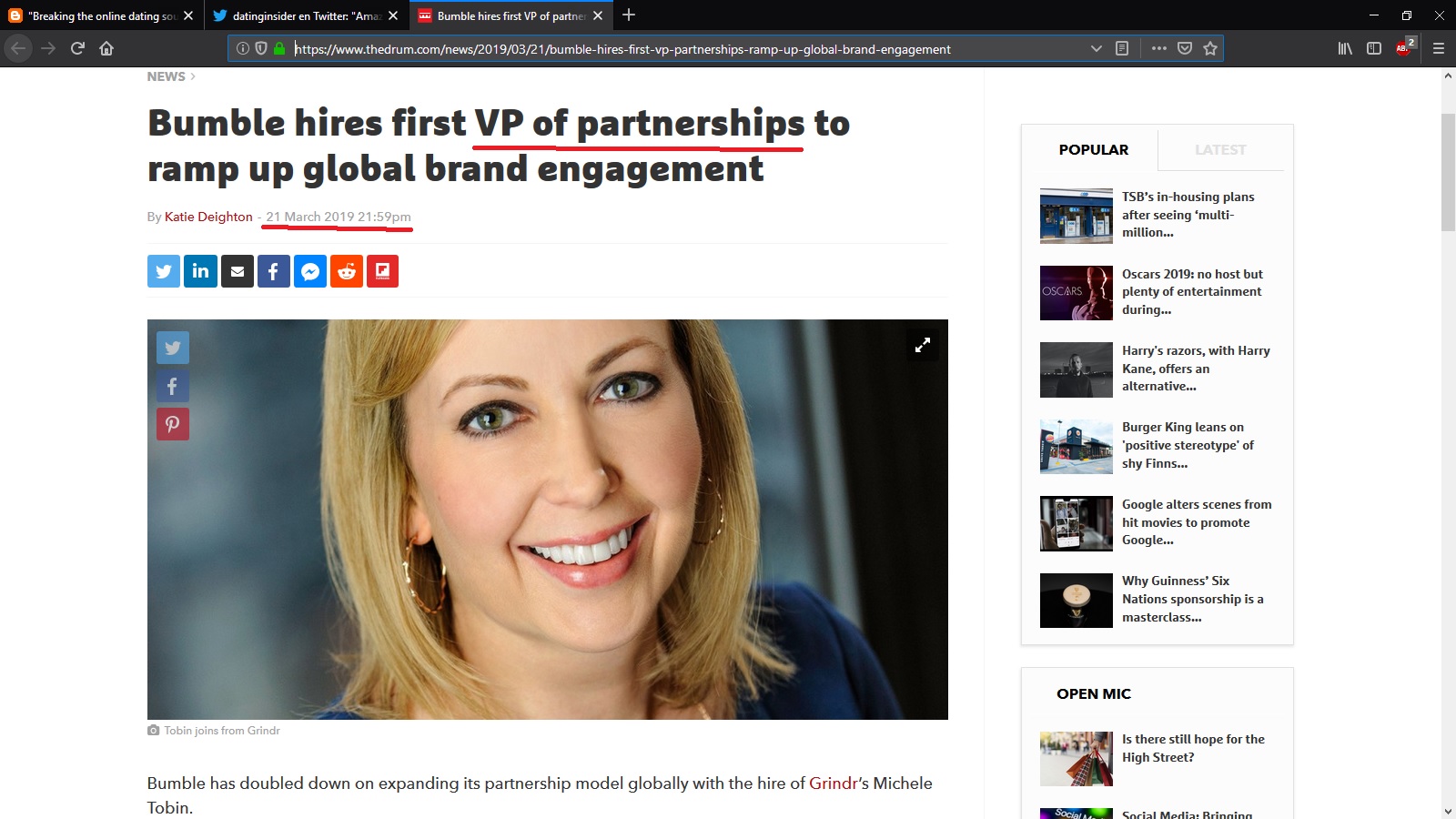Open tracking protection shield icon
The height and width of the screenshot is (819, 1456).
(x=261, y=48)
